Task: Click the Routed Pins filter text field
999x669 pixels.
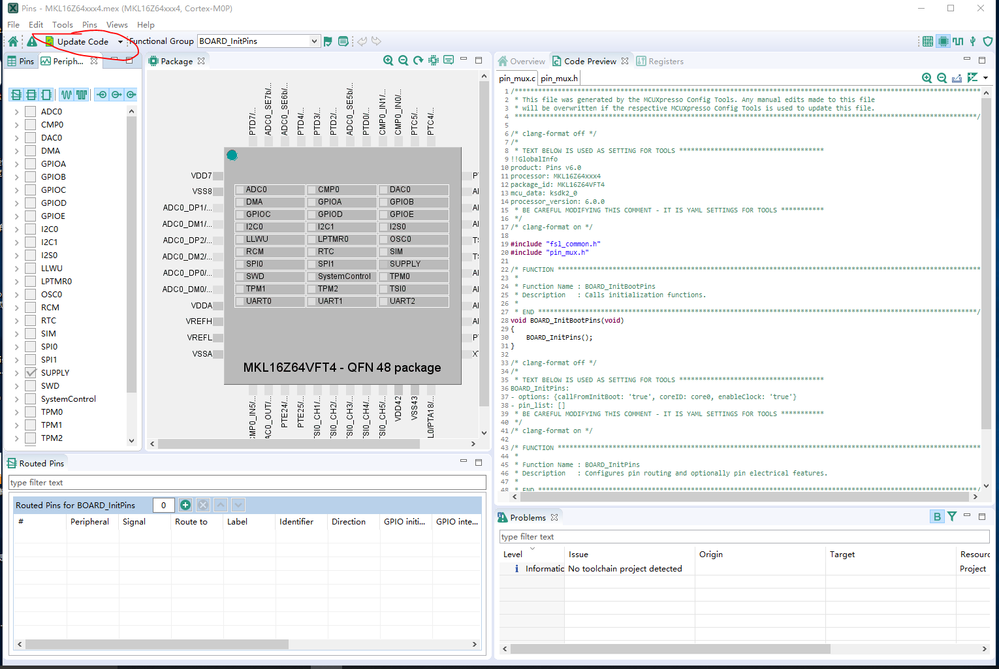Action: coord(246,483)
